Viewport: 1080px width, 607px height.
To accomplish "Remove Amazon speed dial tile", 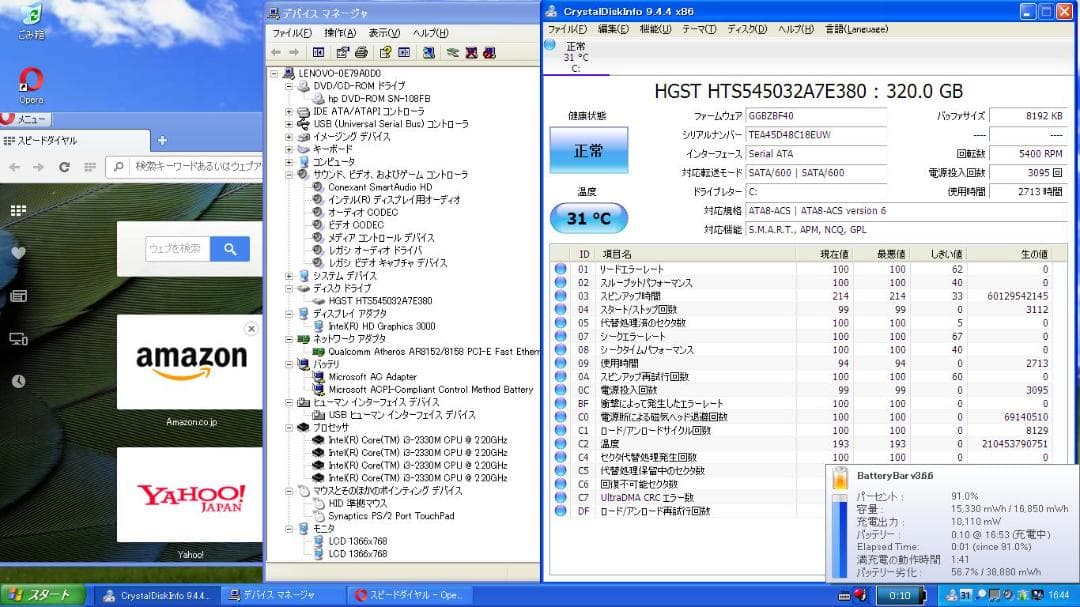I will point(251,329).
